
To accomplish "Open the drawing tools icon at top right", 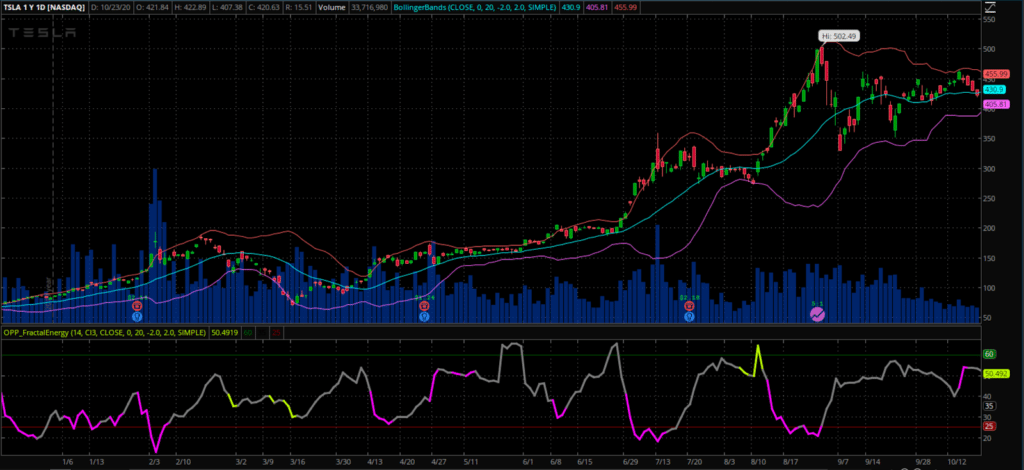I will tap(990, 7).
